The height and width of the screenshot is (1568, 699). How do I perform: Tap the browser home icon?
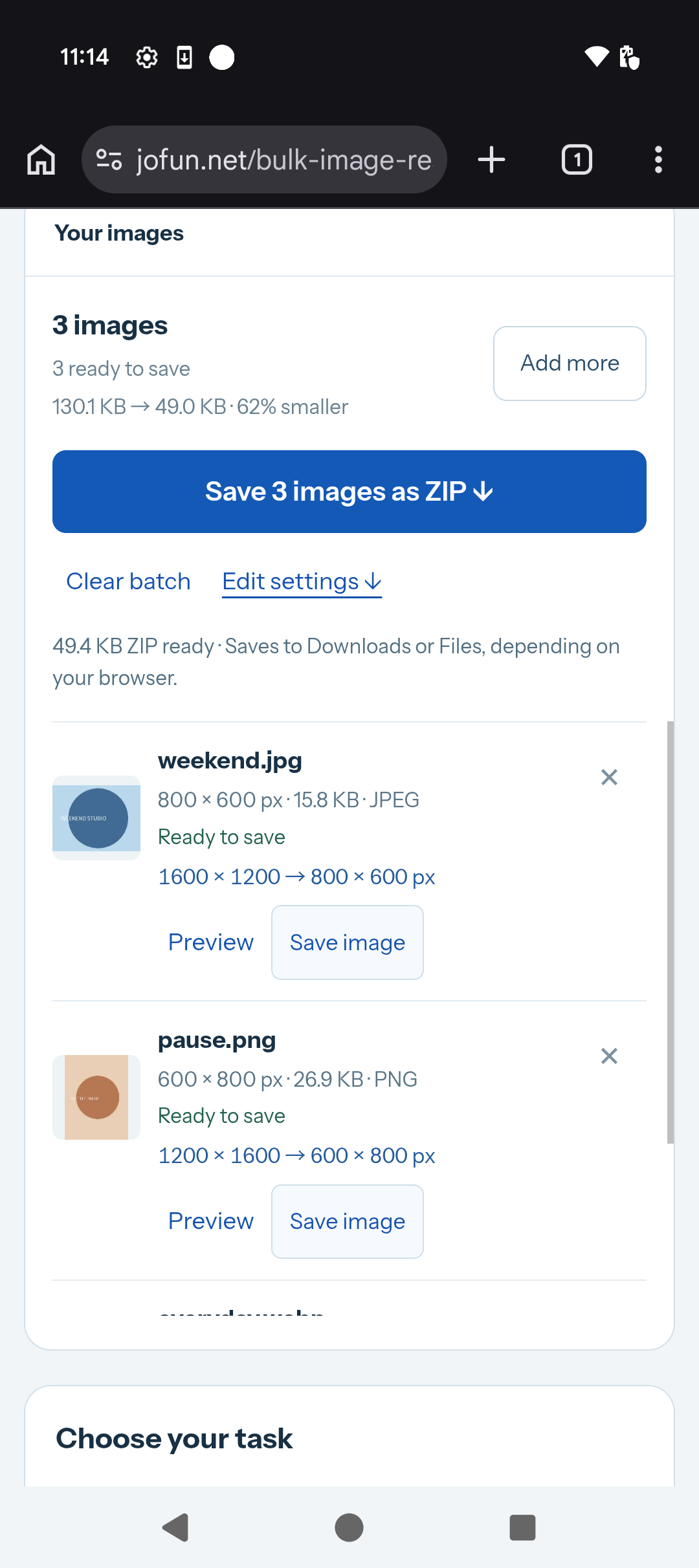tap(41, 160)
